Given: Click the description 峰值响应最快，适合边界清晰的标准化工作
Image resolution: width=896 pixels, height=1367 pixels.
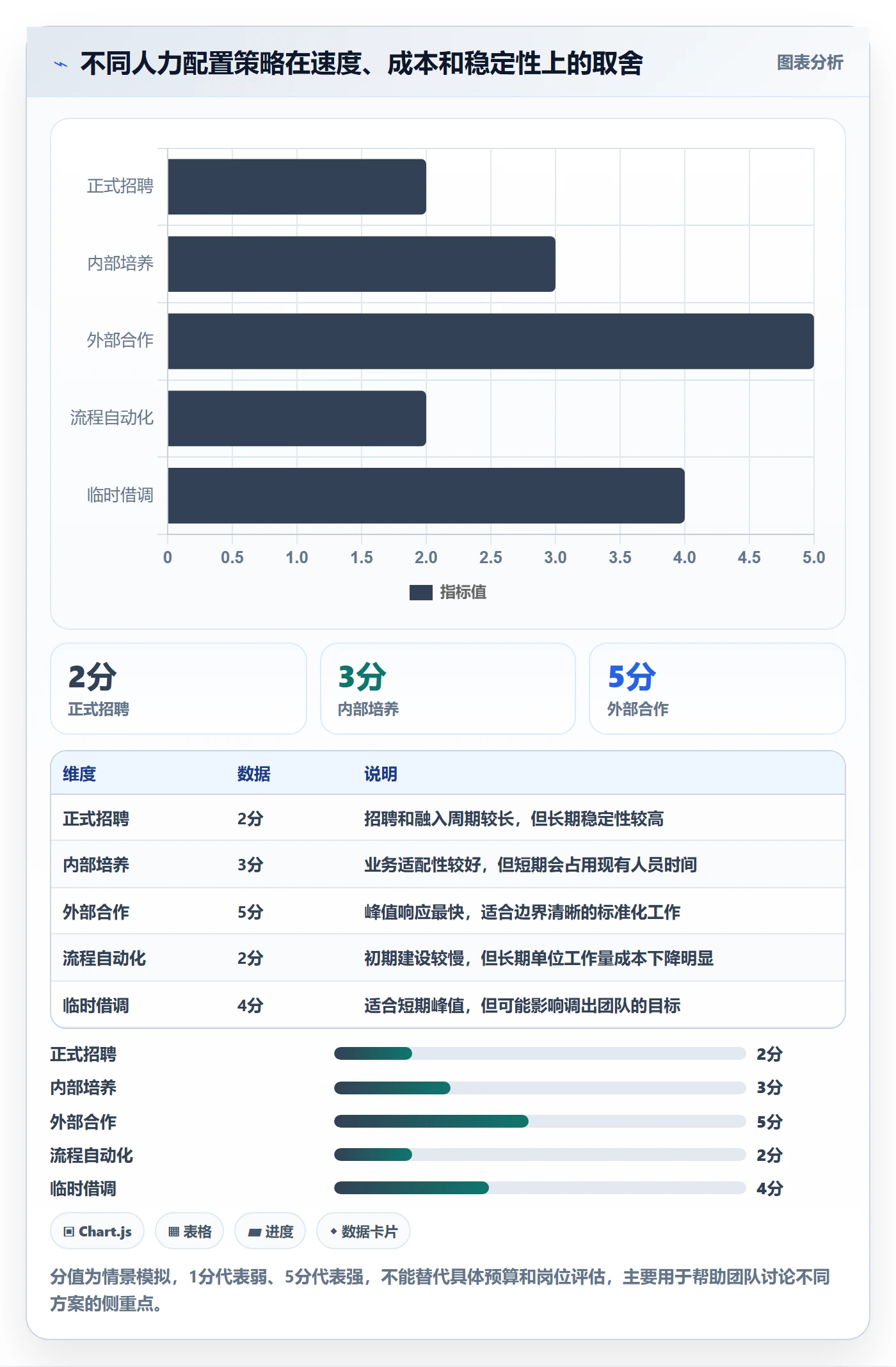Looking at the screenshot, I should click(x=522, y=912).
